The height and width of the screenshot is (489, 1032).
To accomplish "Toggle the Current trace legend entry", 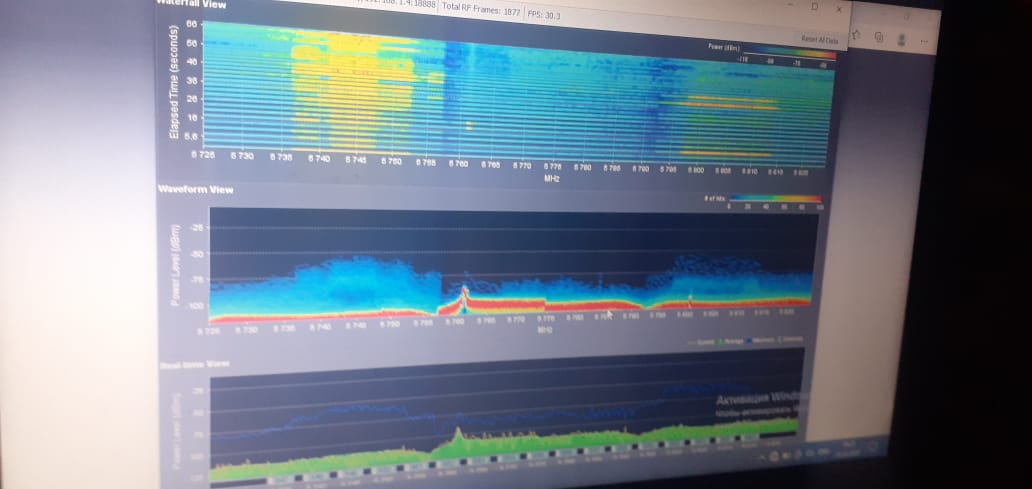I will [700, 342].
